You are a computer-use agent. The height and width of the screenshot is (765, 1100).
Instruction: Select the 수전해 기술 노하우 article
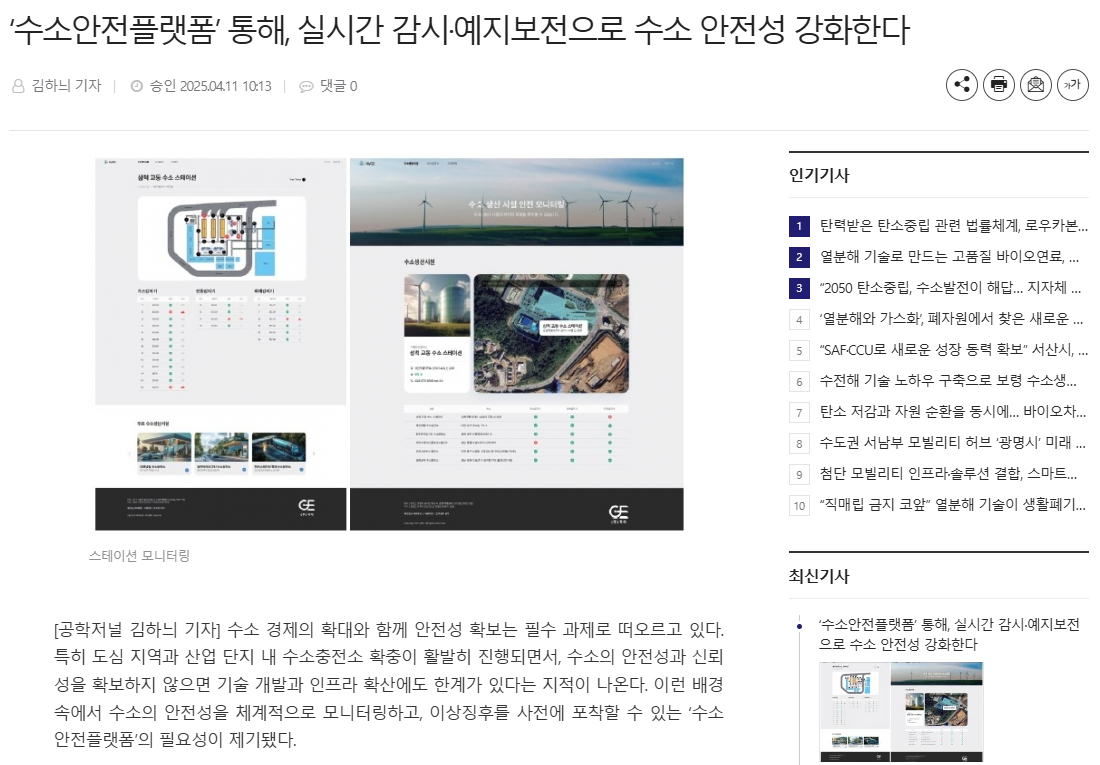(950, 381)
